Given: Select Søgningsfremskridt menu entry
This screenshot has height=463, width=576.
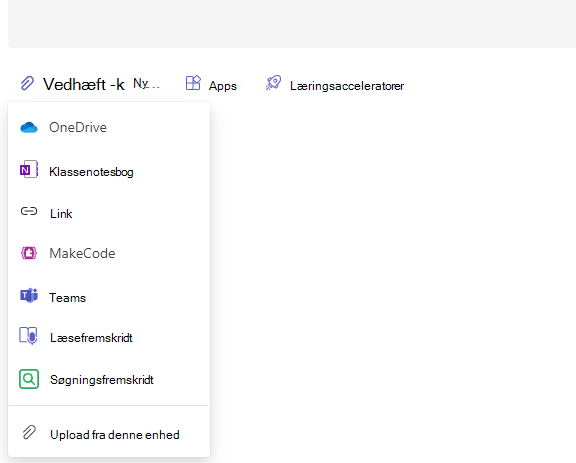Looking at the screenshot, I should point(102,380).
